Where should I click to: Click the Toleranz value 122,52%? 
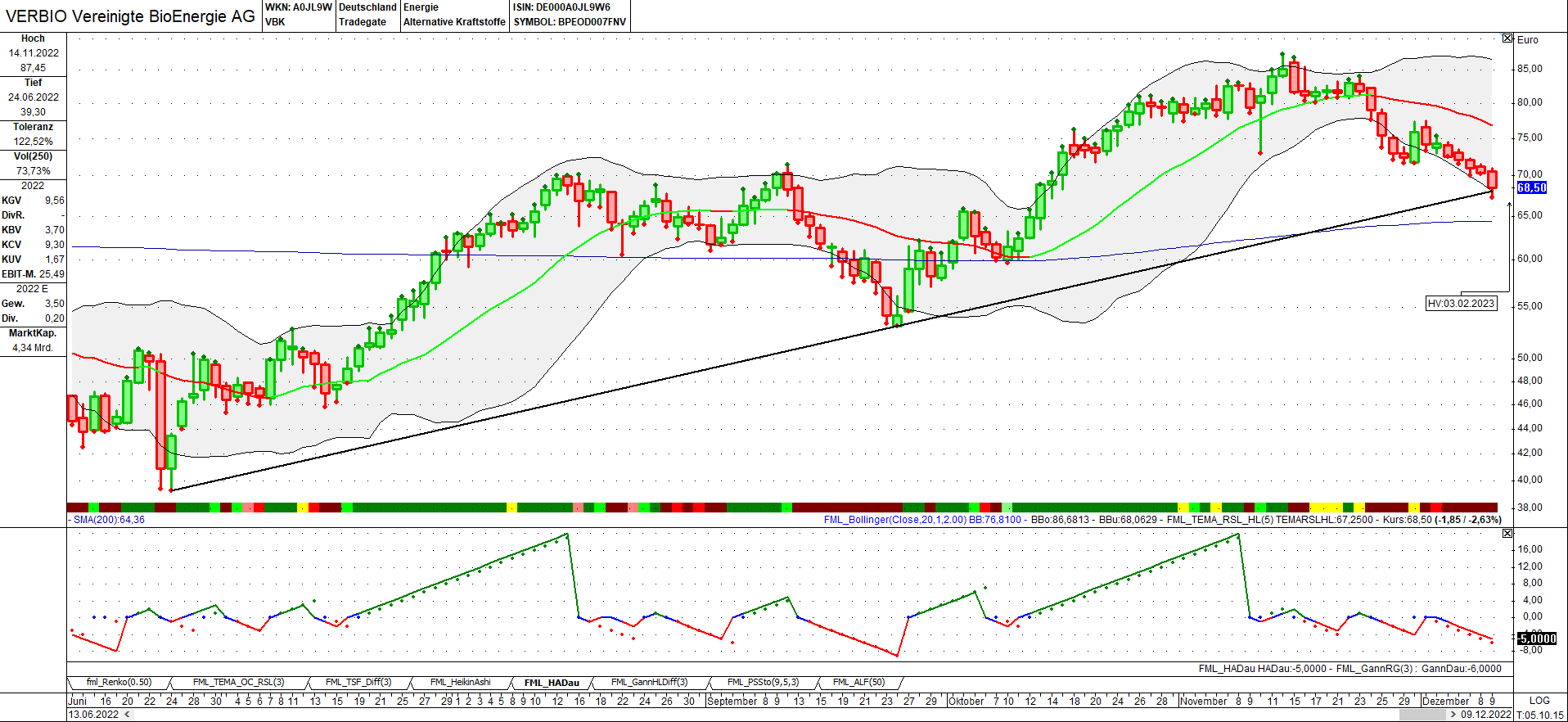pyautogui.click(x=34, y=142)
